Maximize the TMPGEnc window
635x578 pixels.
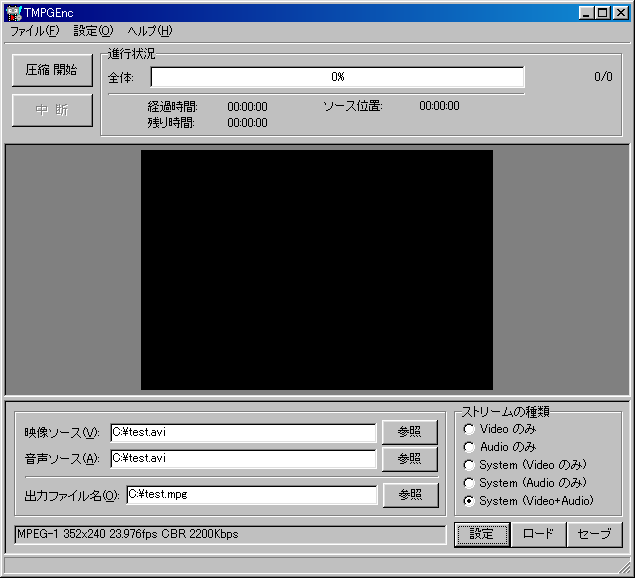pos(603,13)
